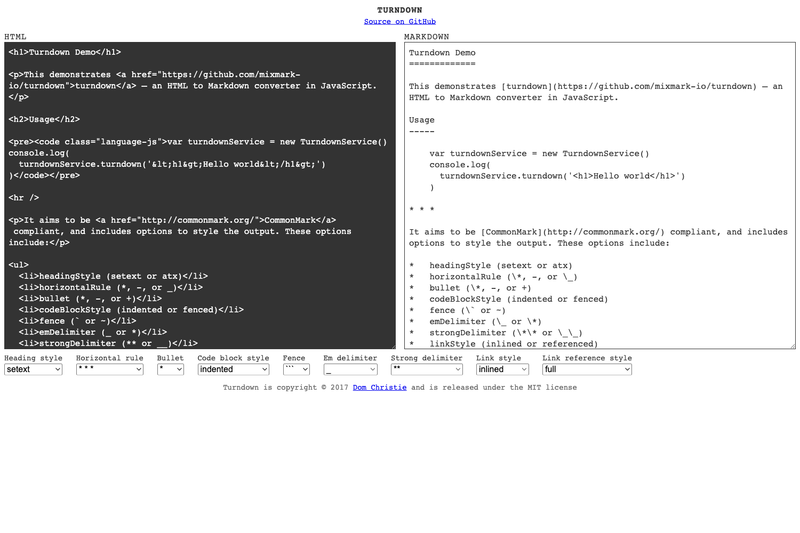
Task: Open the Strong delimiter dropdown
Action: pos(427,369)
